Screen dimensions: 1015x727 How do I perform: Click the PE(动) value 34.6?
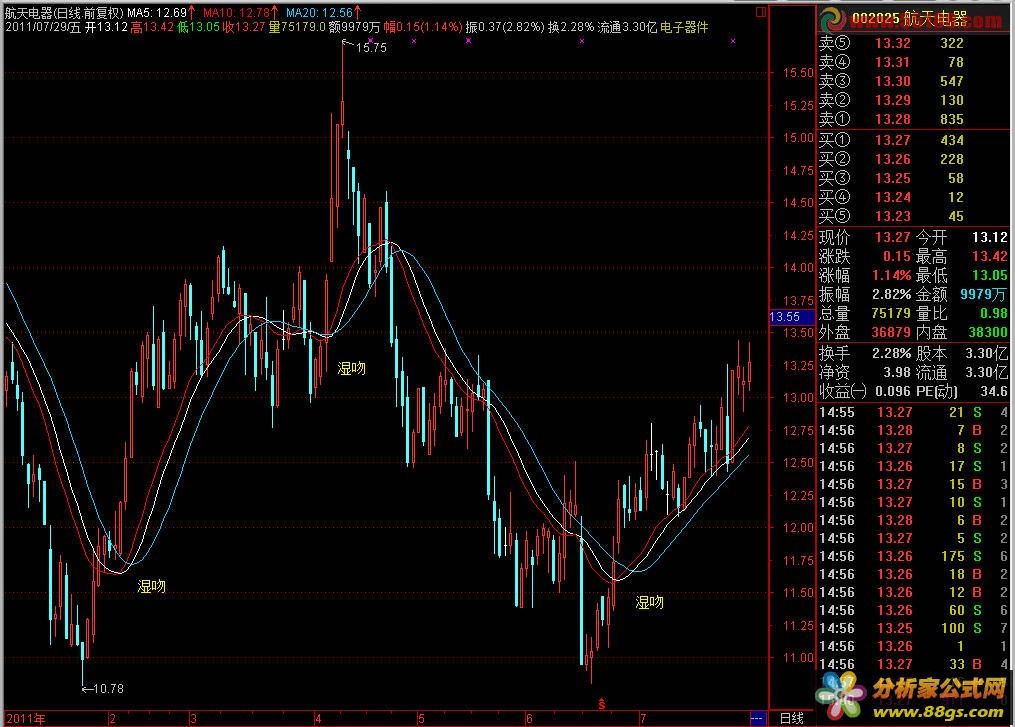(x=994, y=391)
